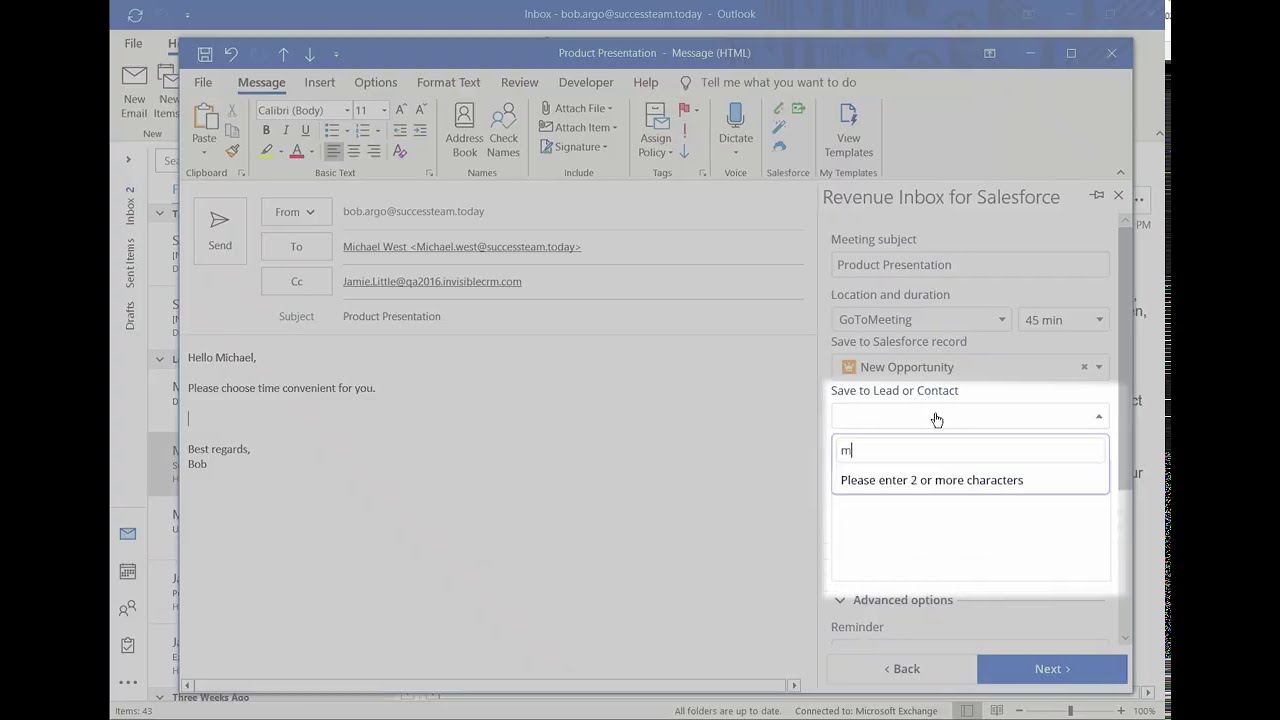This screenshot has height=720, width=1280.
Task: Open the GoToMeeting location dropdown
Action: [x=920, y=320]
